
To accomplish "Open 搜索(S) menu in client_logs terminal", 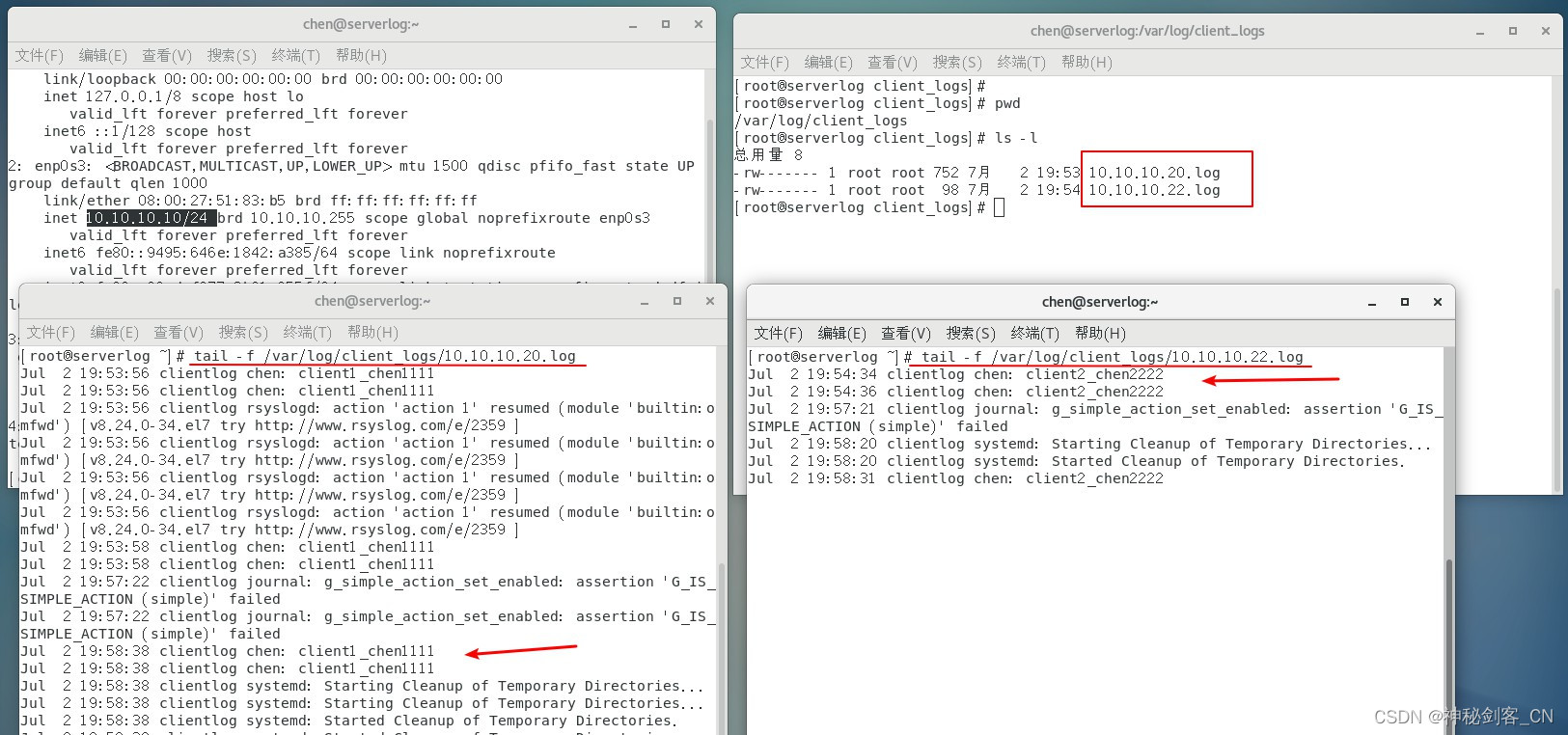I will click(x=957, y=62).
